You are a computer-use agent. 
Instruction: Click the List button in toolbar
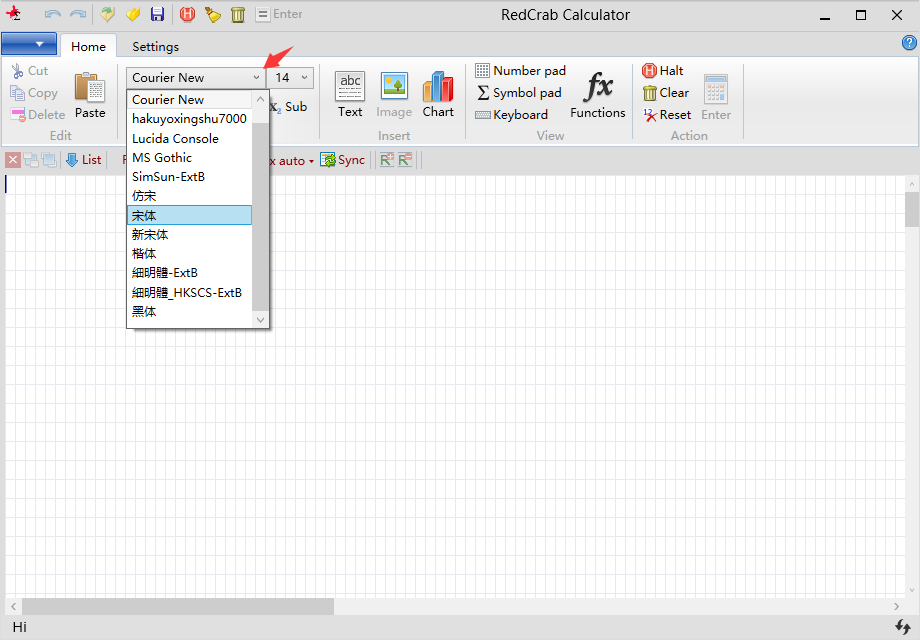coord(83,160)
